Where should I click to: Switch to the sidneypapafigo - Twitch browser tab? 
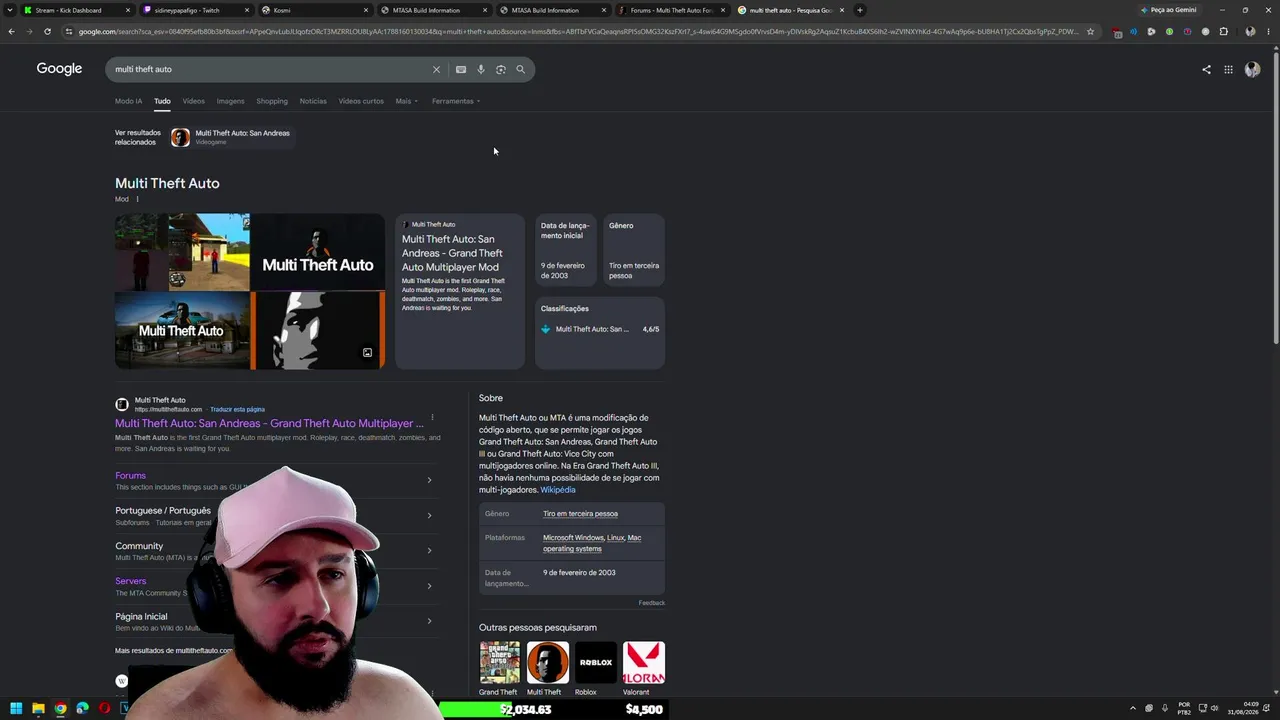pos(194,10)
